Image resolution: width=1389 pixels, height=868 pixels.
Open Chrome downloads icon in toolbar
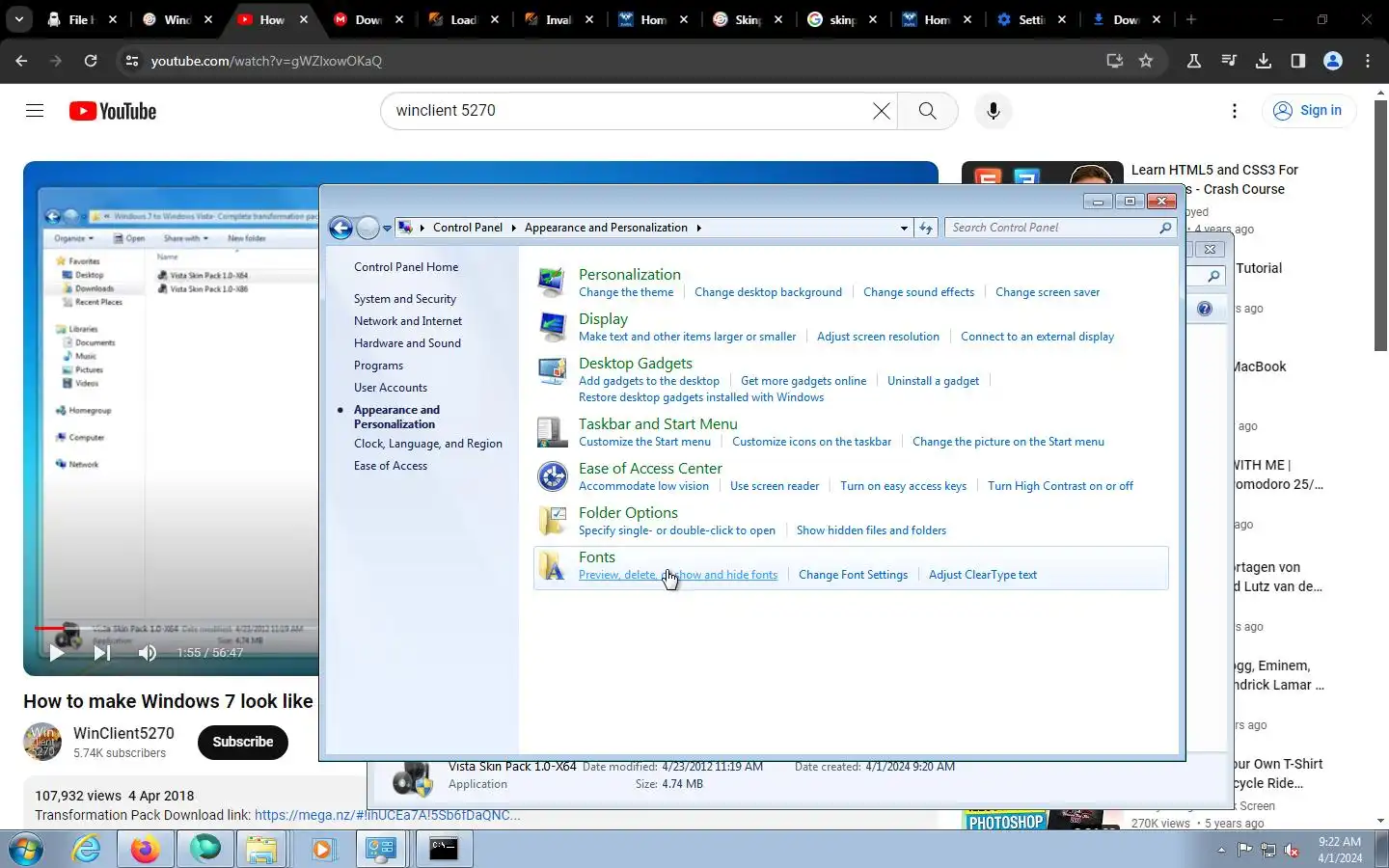coord(1264,61)
